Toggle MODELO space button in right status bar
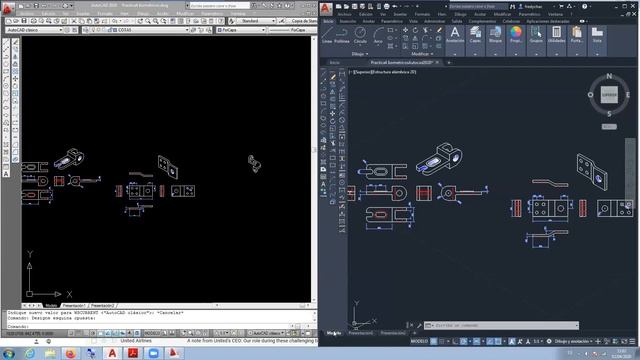Image resolution: width=640 pixels, height=360 pixels. (419, 341)
